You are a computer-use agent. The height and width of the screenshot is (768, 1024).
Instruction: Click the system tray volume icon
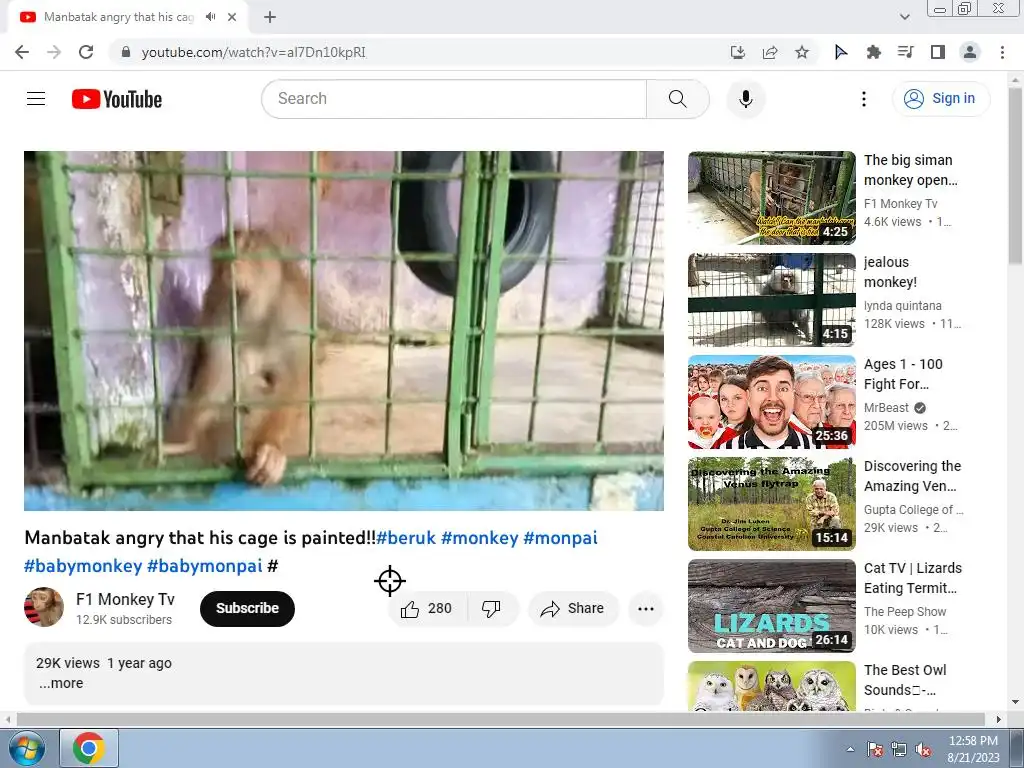click(923, 749)
